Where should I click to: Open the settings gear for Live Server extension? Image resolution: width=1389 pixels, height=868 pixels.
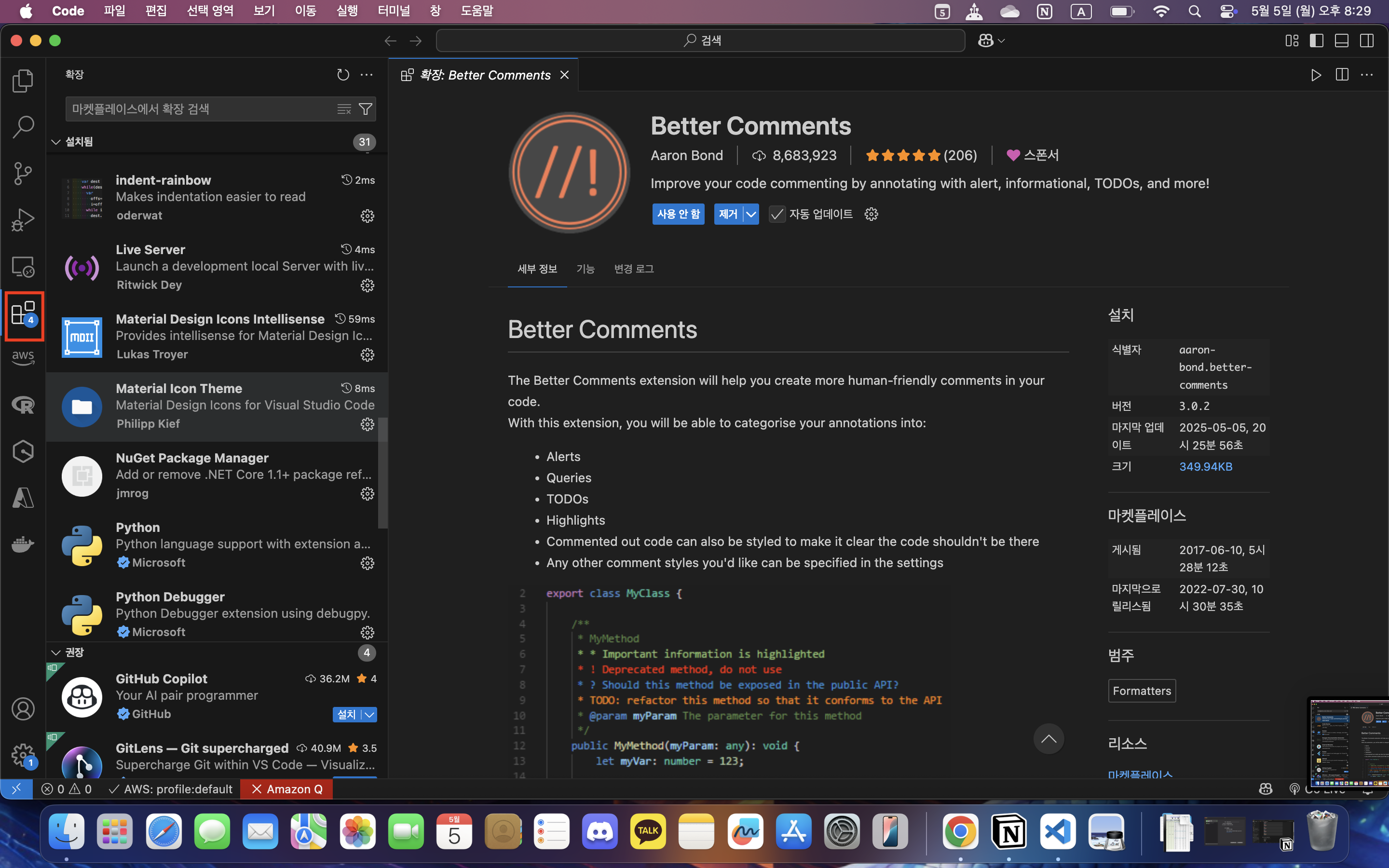point(368,285)
